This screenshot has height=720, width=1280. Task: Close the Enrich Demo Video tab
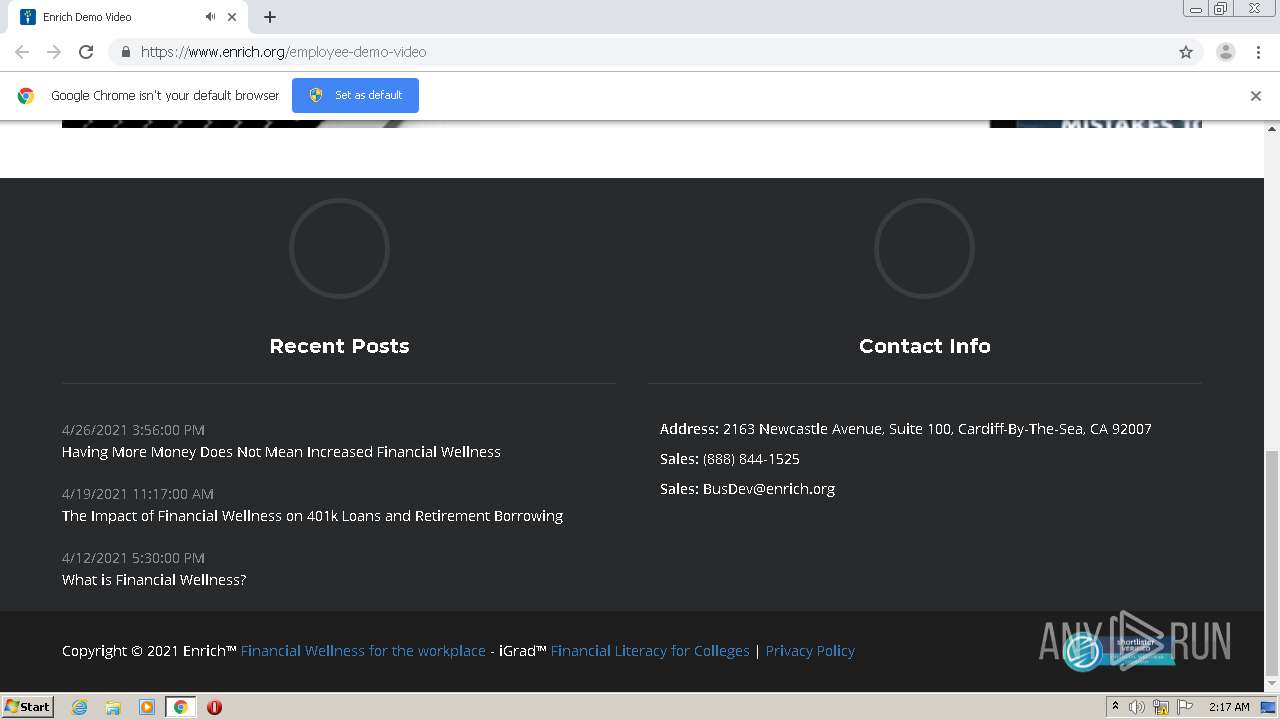(232, 17)
